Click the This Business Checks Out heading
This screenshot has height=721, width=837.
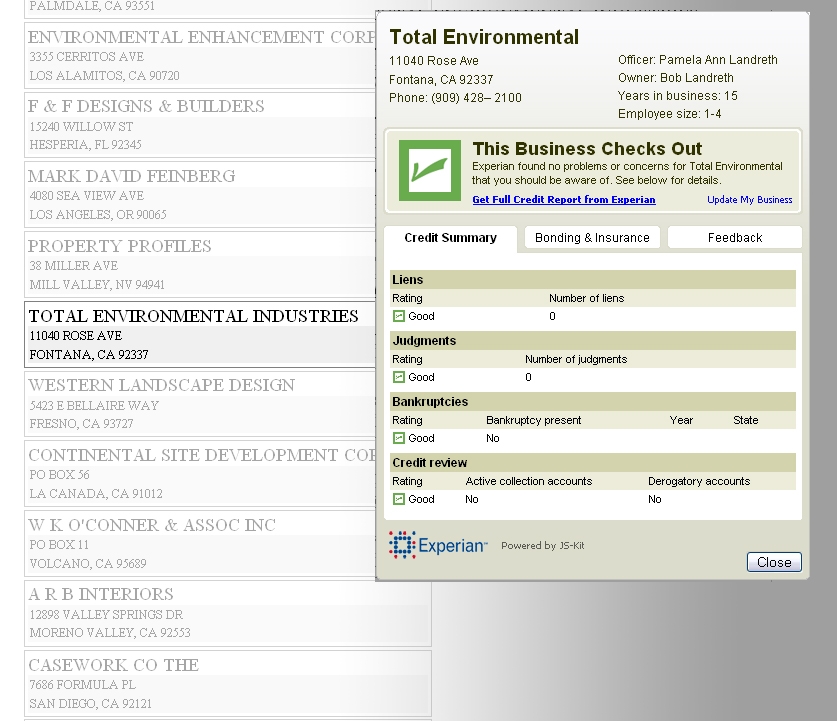point(587,148)
